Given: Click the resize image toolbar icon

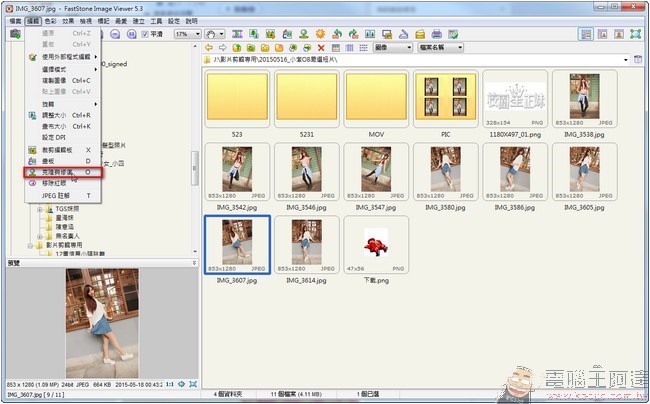Looking at the screenshot, I should [x=254, y=34].
